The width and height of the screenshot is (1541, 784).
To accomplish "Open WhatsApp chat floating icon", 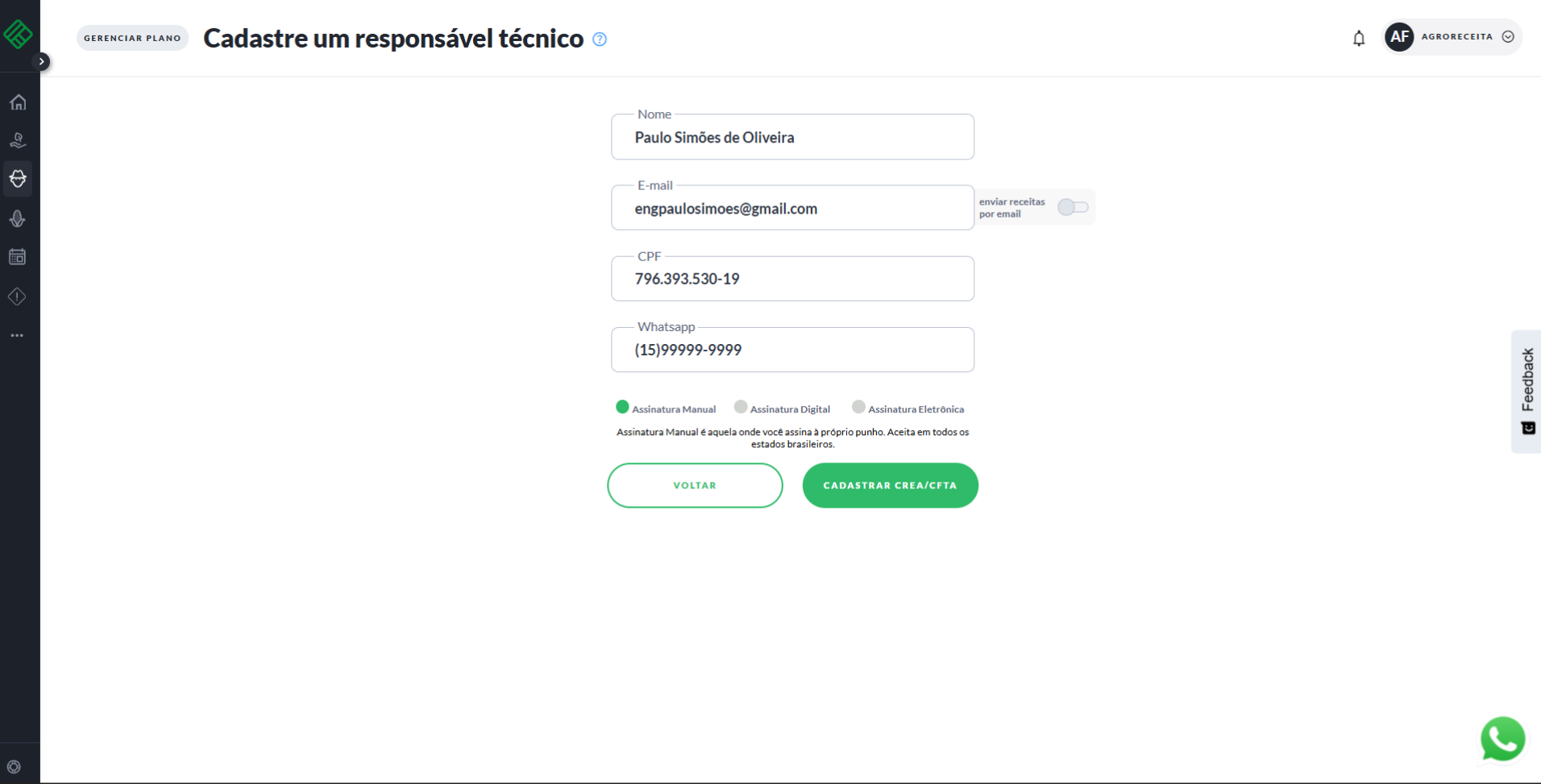I will 1502,739.
